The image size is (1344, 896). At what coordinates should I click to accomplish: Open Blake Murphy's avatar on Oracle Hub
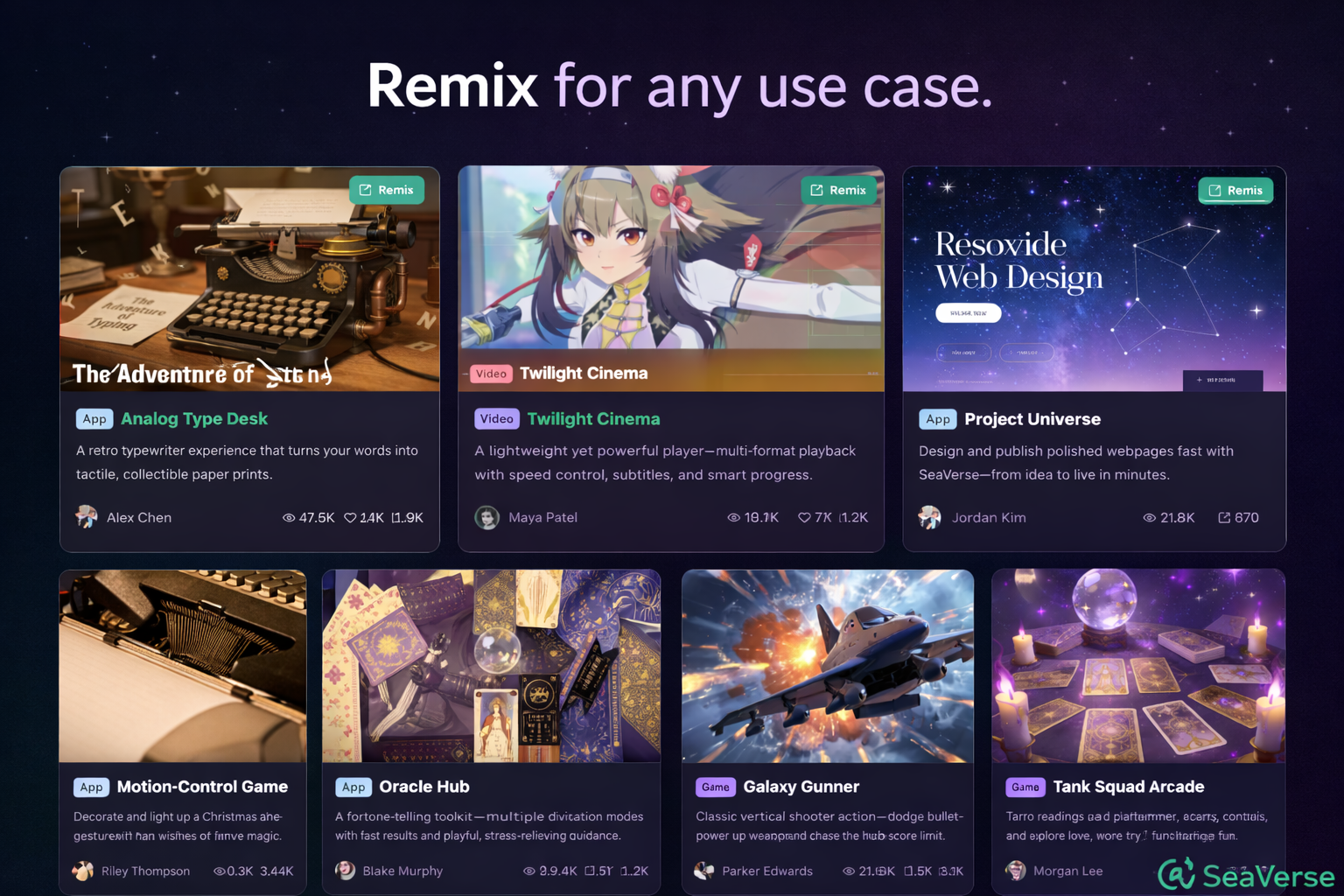(346, 871)
